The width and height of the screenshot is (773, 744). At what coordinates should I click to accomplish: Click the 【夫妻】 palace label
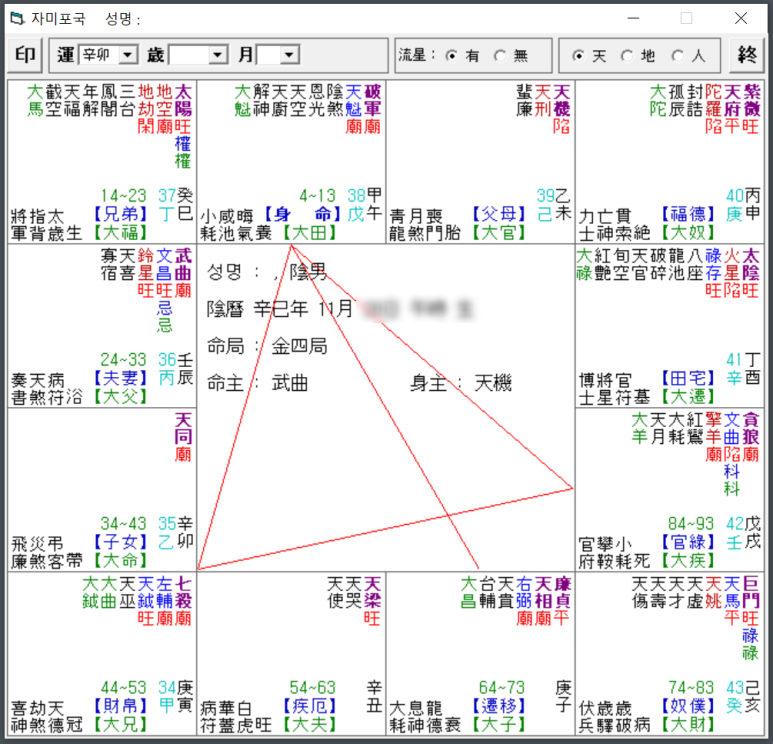[120, 378]
